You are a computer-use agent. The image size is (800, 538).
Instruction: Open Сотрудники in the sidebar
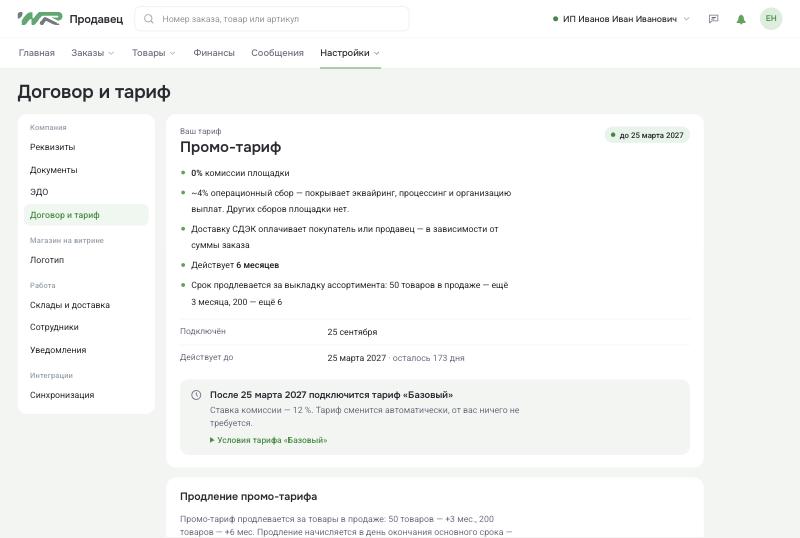tap(86, 327)
